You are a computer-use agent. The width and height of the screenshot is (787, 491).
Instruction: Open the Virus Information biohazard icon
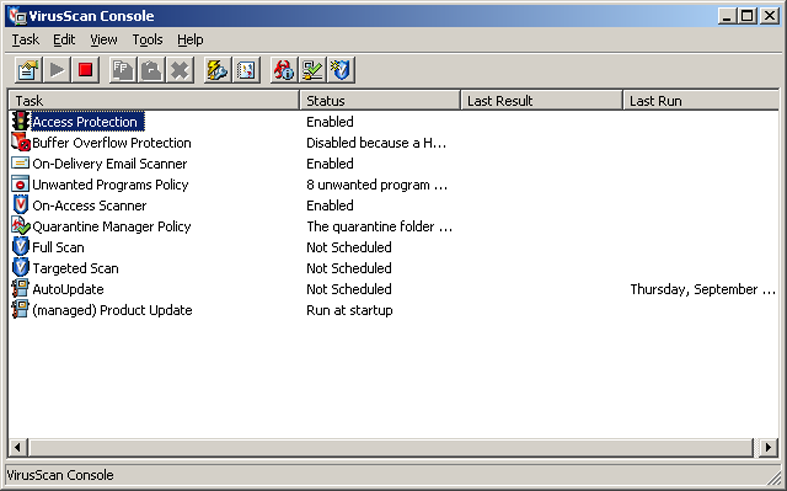pos(283,70)
